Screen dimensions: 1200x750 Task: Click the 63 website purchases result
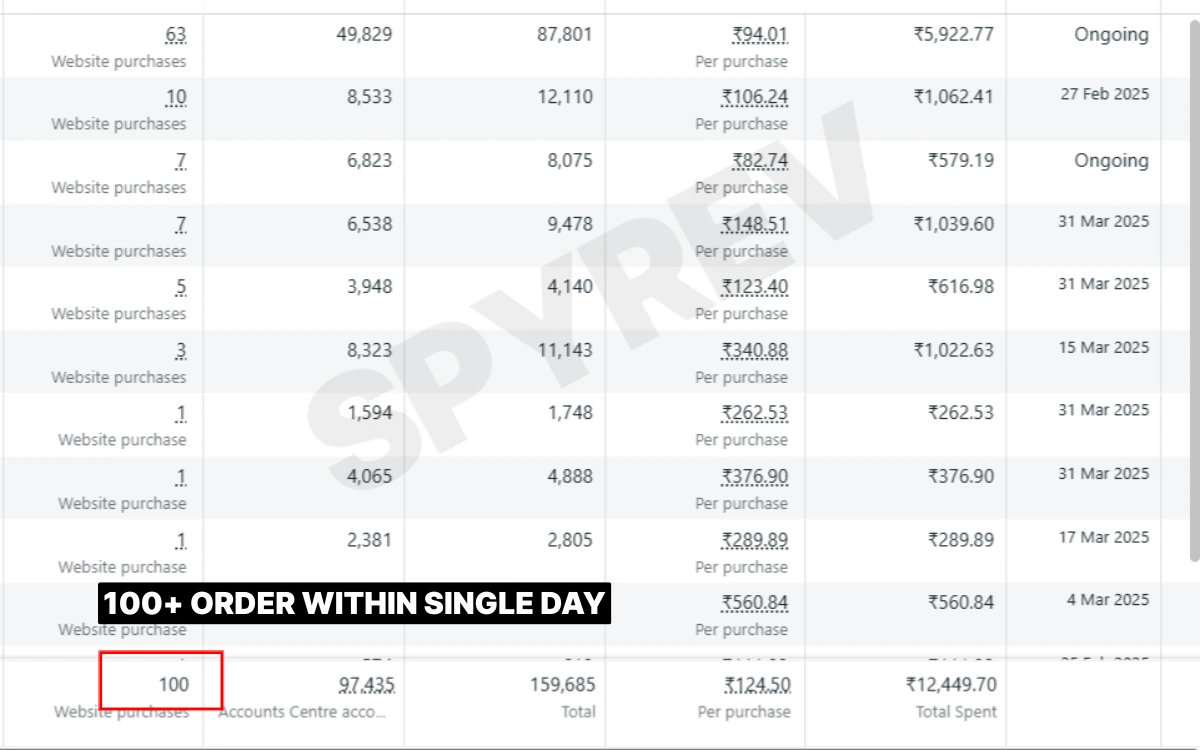click(x=176, y=35)
